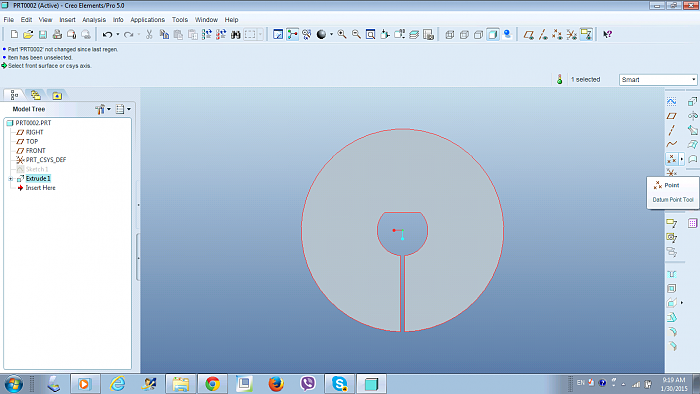
Task: Open the File menu
Action: tap(8, 20)
